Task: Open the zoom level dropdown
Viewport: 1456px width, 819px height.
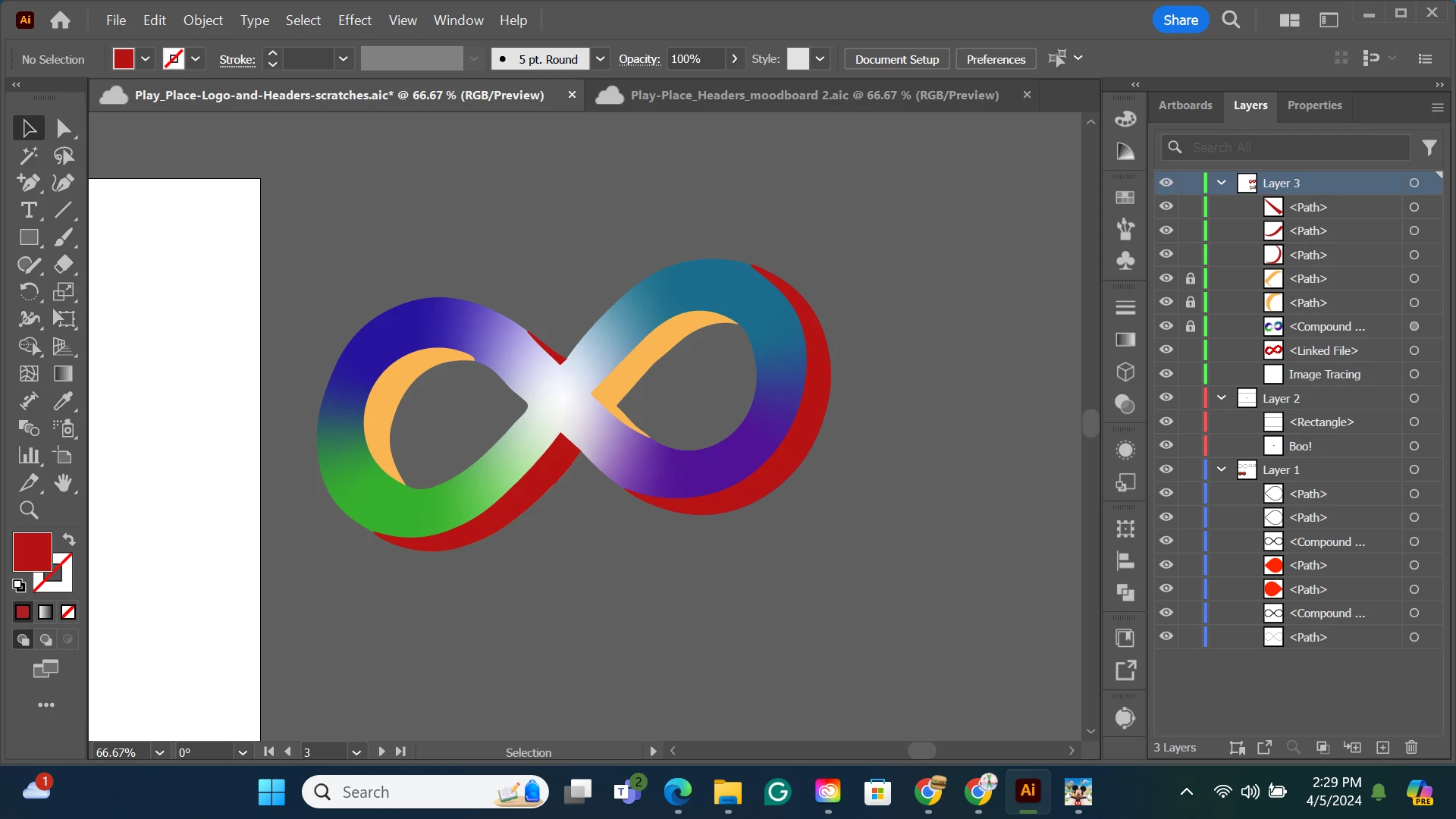Action: 159,752
